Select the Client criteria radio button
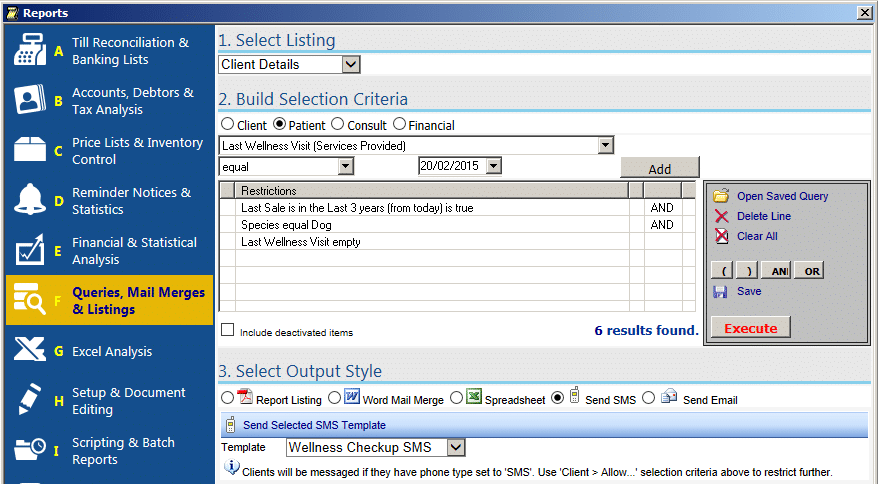The width and height of the screenshot is (878, 484). [227, 124]
